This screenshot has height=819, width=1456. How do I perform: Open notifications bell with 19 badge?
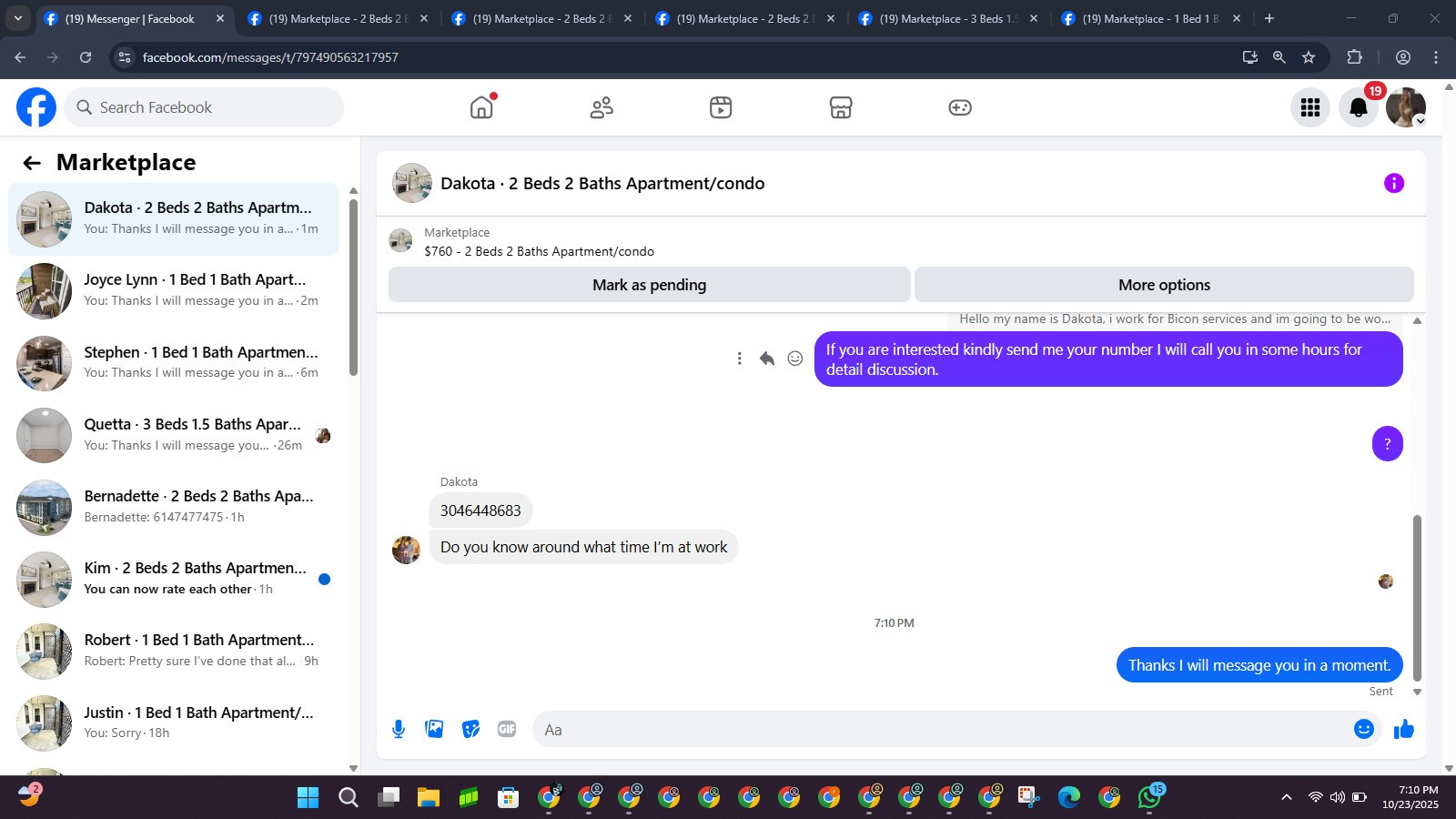1359,107
